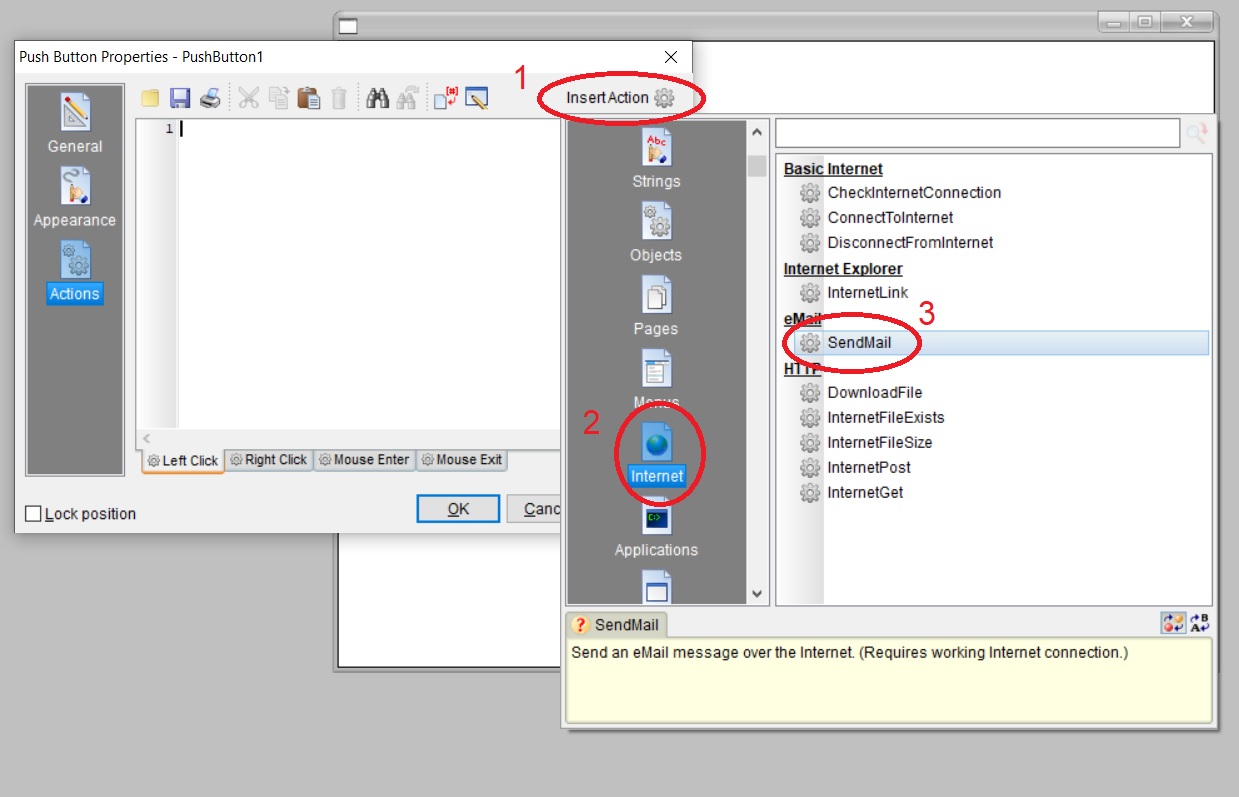
Task: Toggle alphabetical A-B sort button
Action: pyautogui.click(x=1199, y=623)
